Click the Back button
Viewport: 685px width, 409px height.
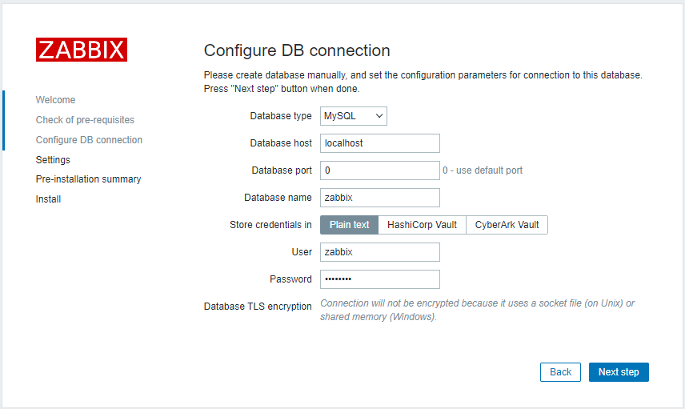click(x=560, y=372)
